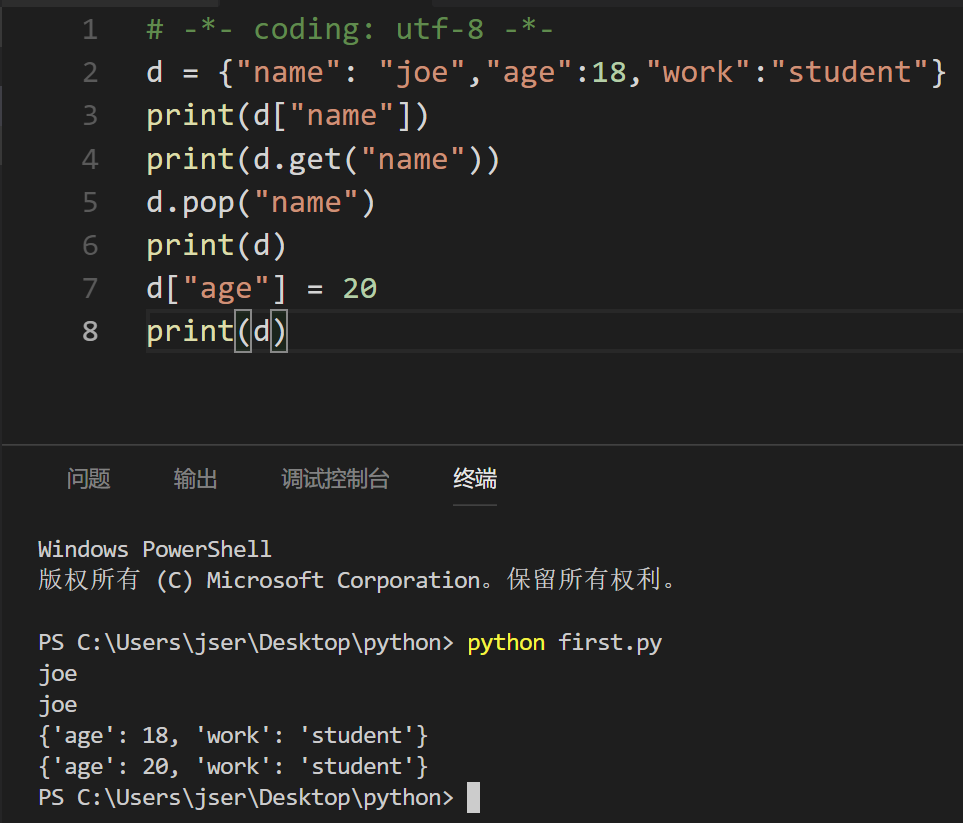The width and height of the screenshot is (963, 823).
Task: Click python first.py command in terminal
Action: tap(564, 642)
